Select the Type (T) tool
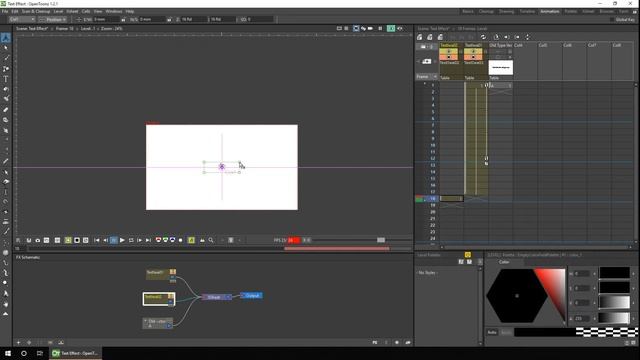The height and width of the screenshot is (360, 640). pyautogui.click(x=6, y=79)
